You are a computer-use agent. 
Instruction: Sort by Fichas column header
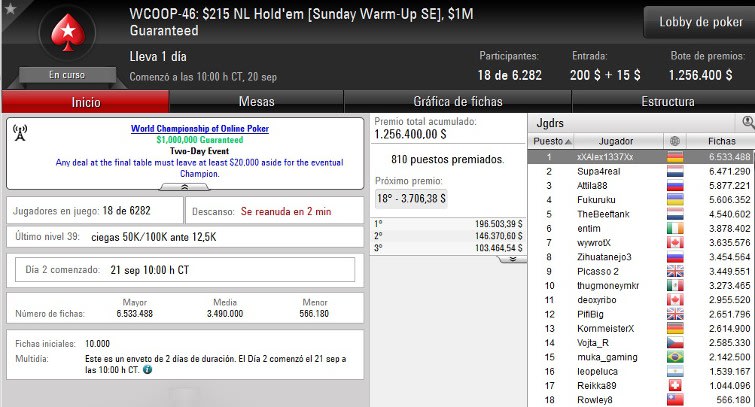click(721, 141)
